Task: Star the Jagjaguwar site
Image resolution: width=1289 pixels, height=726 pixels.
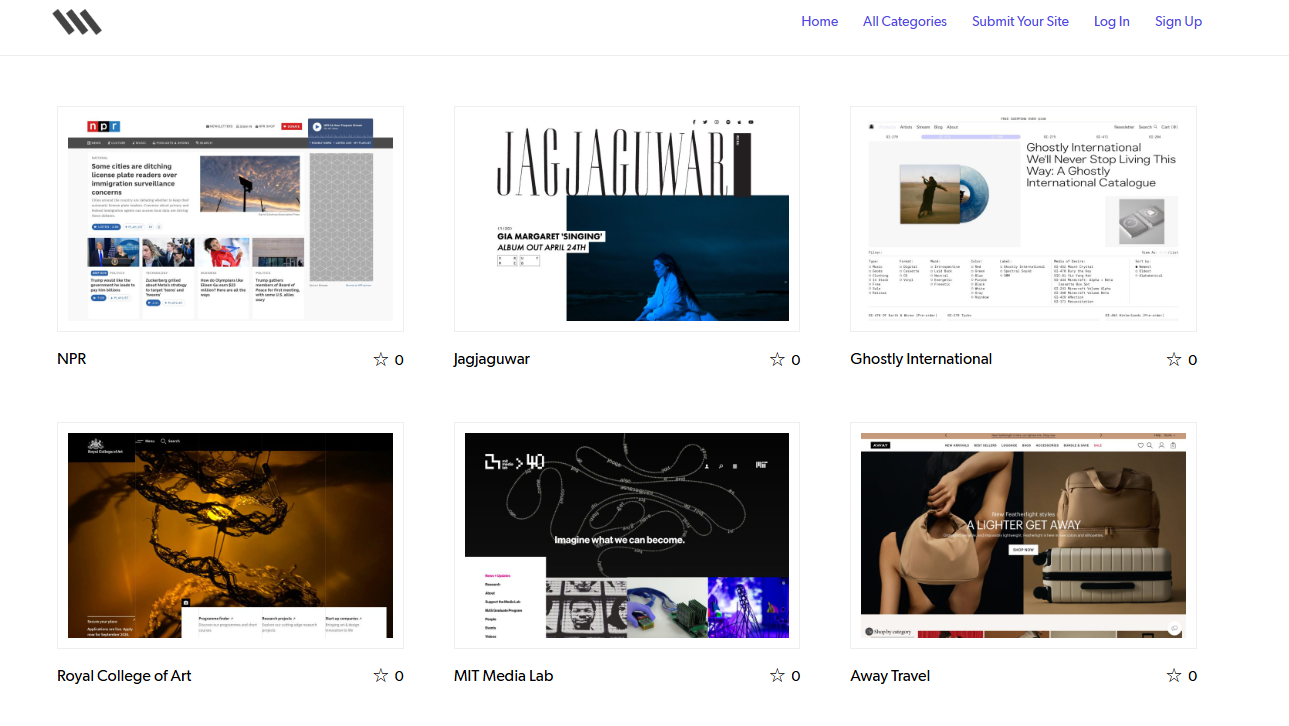Action: [777, 359]
